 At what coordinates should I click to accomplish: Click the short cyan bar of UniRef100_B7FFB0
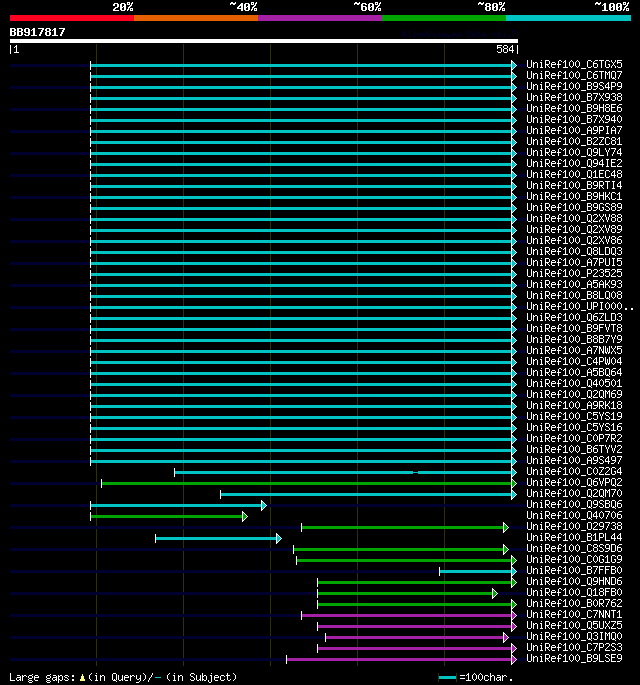coord(478,571)
